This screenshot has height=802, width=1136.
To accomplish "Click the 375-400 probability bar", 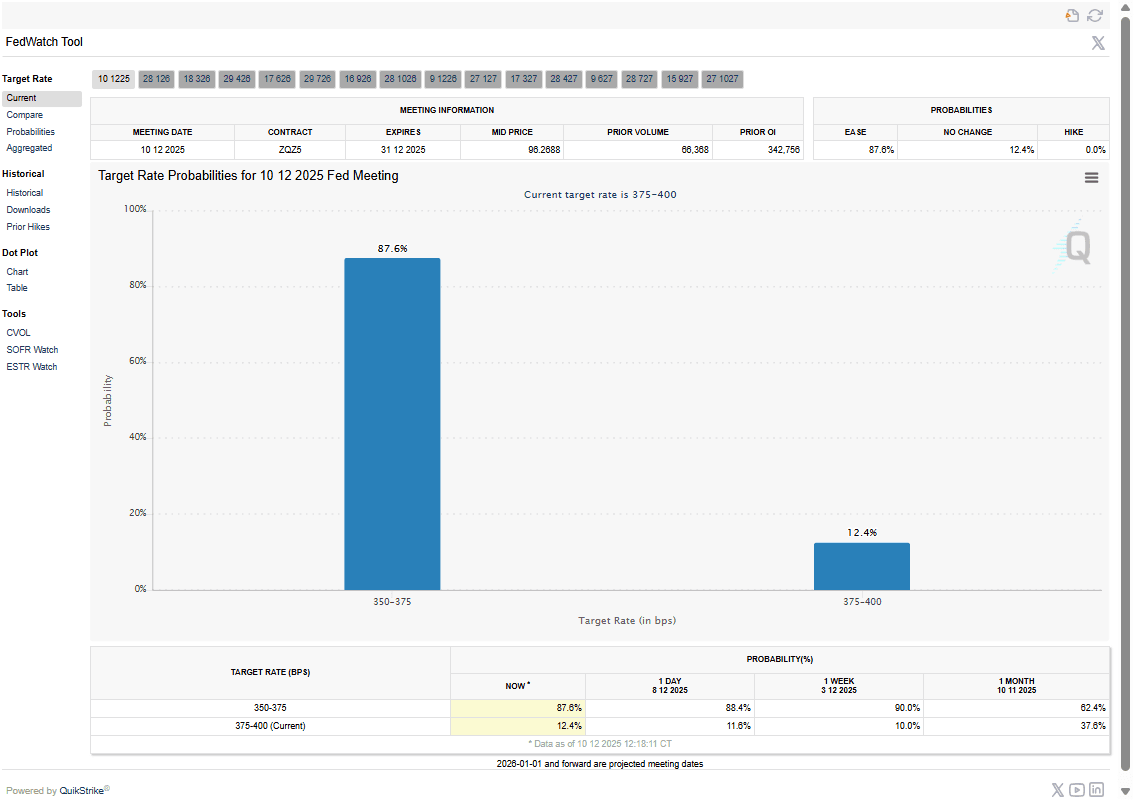I will point(861,566).
